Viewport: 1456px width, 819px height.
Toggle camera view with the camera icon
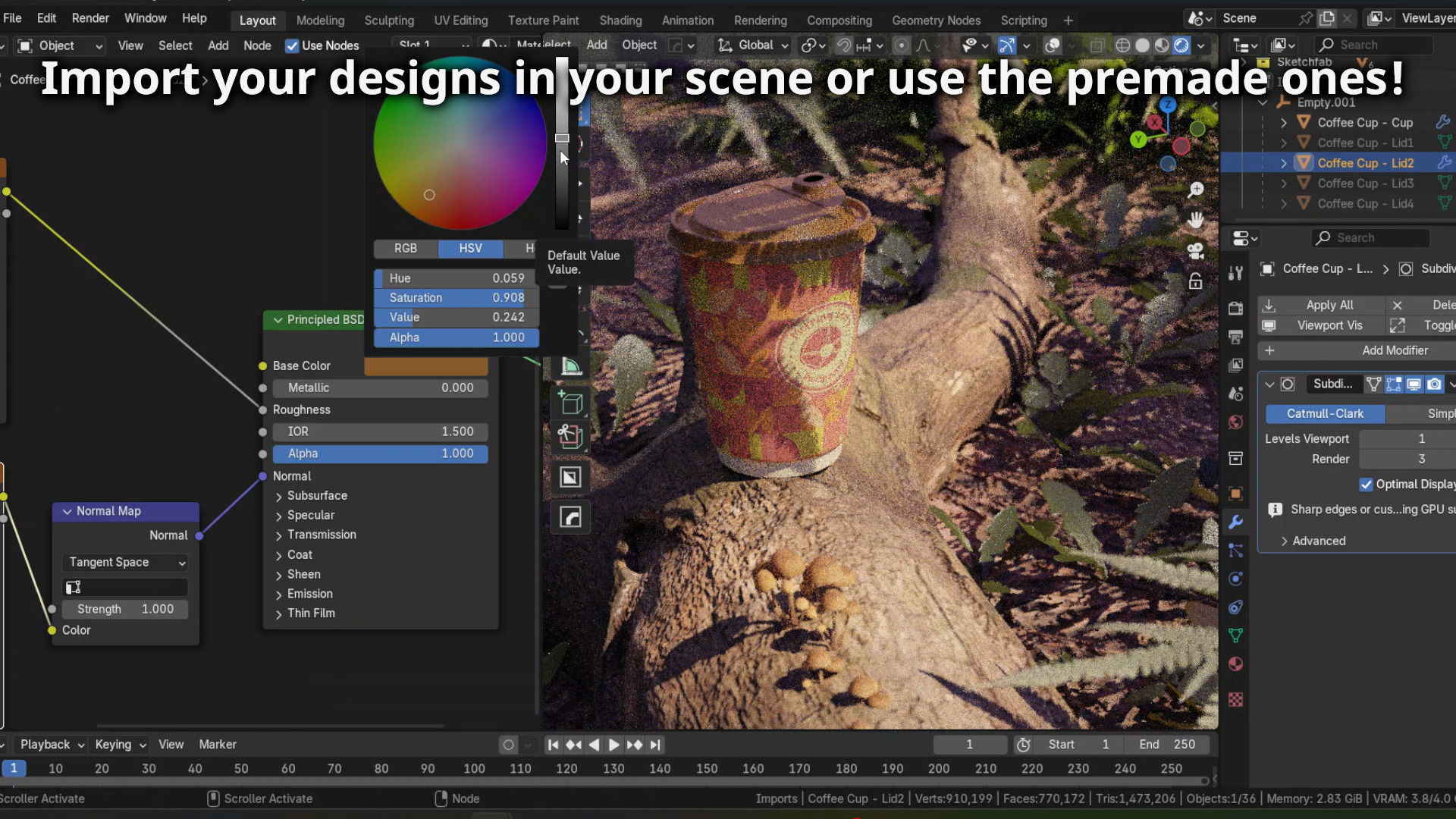[1196, 251]
